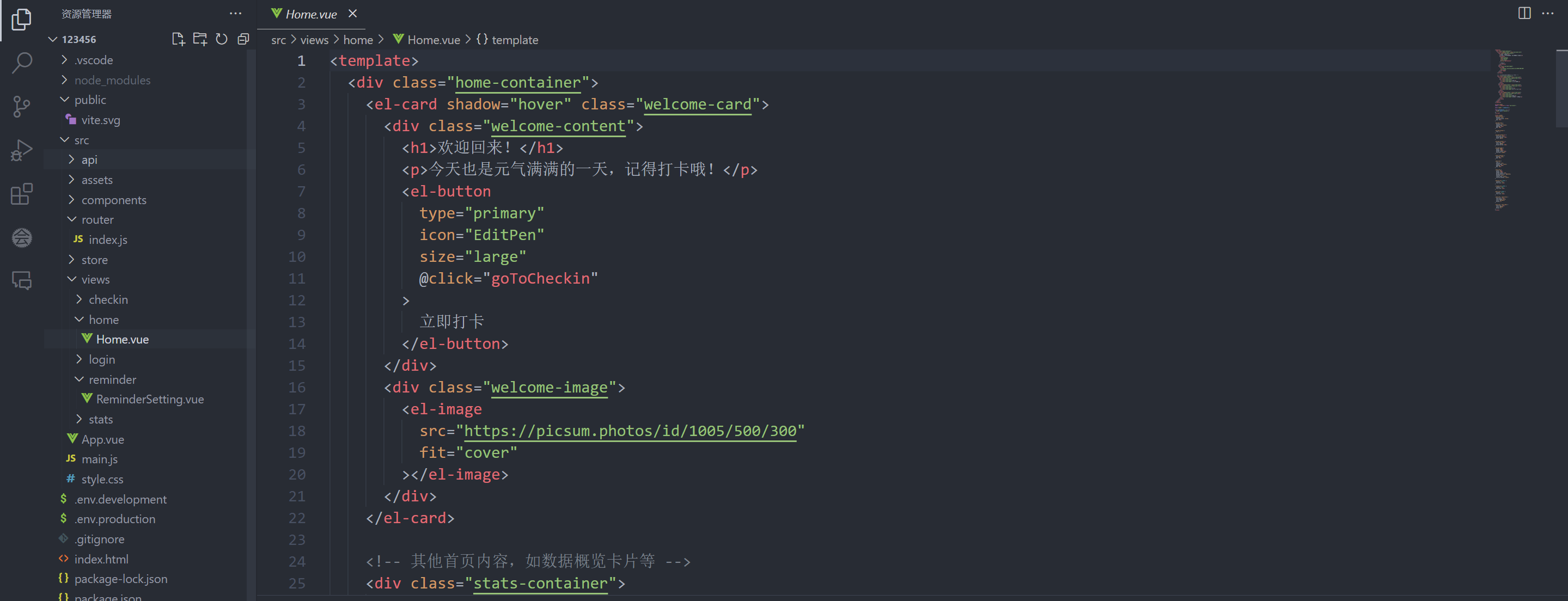1568x601 pixels.
Task: Expand the checkin folder
Action: click(x=108, y=300)
